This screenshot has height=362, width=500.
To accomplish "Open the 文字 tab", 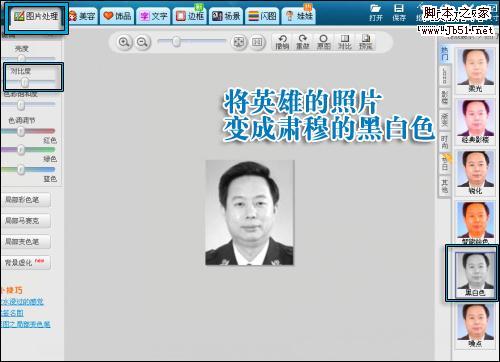I will (x=153, y=16).
